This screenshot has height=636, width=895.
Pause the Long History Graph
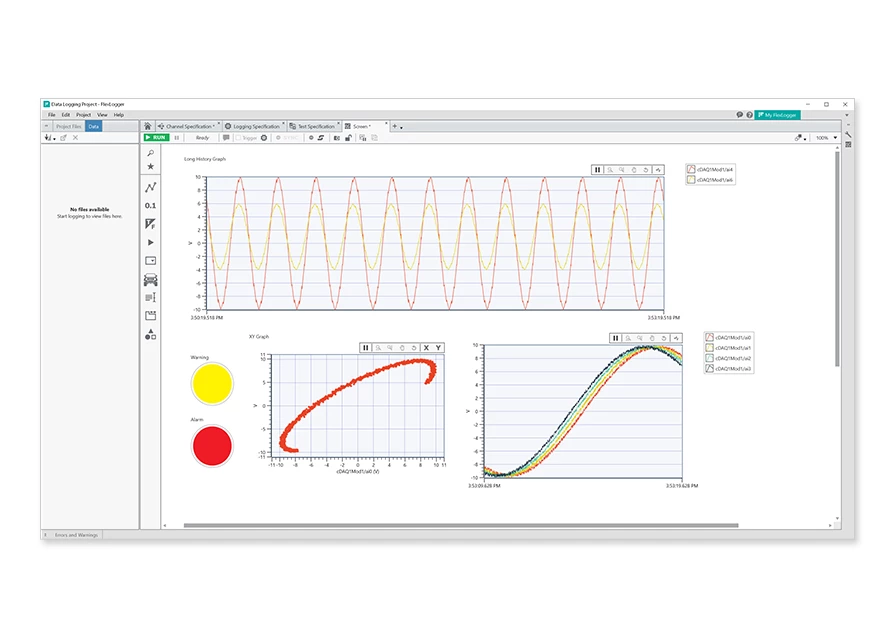click(x=598, y=170)
